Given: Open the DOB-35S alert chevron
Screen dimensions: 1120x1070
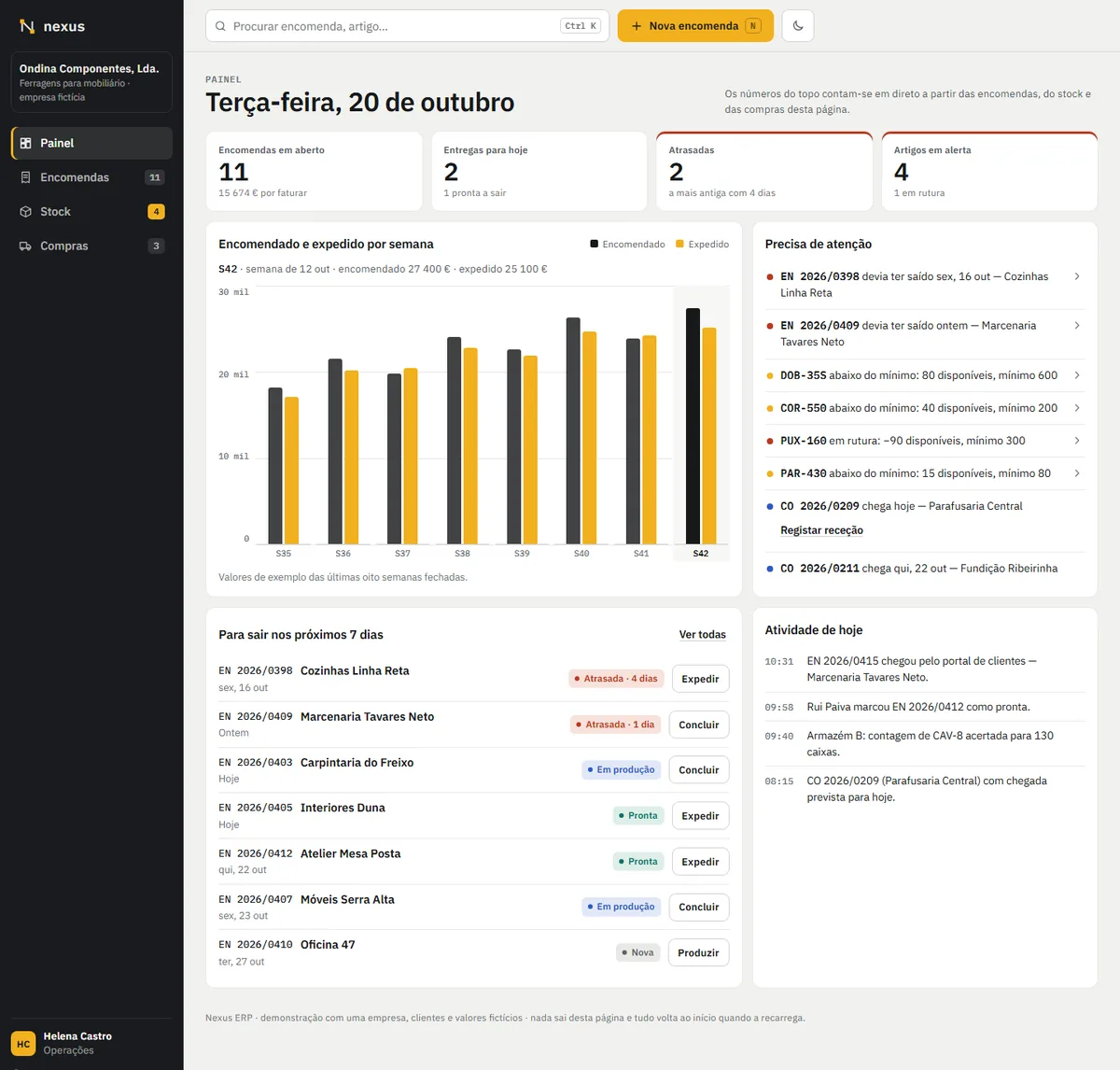Looking at the screenshot, I should pos(1077,375).
